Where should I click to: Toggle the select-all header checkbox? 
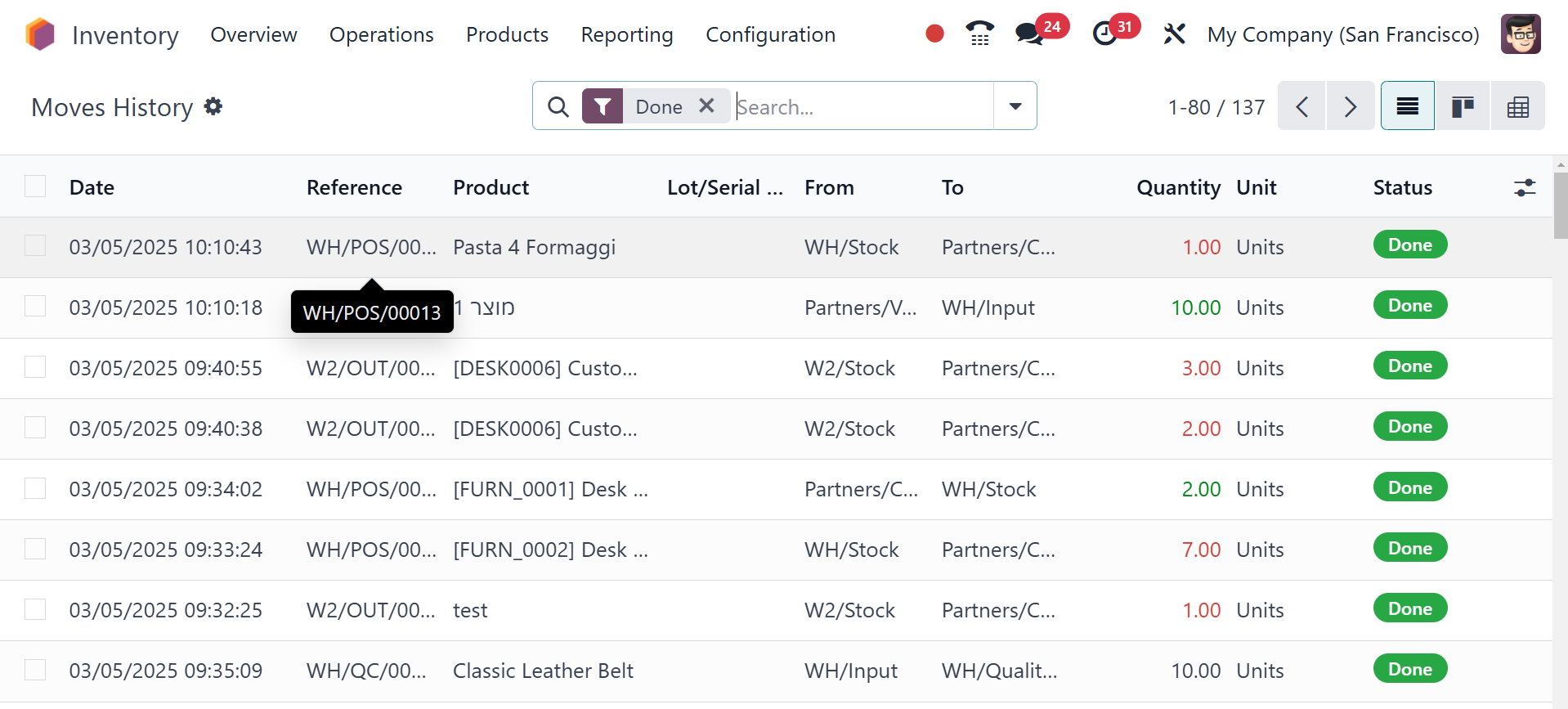point(35,186)
